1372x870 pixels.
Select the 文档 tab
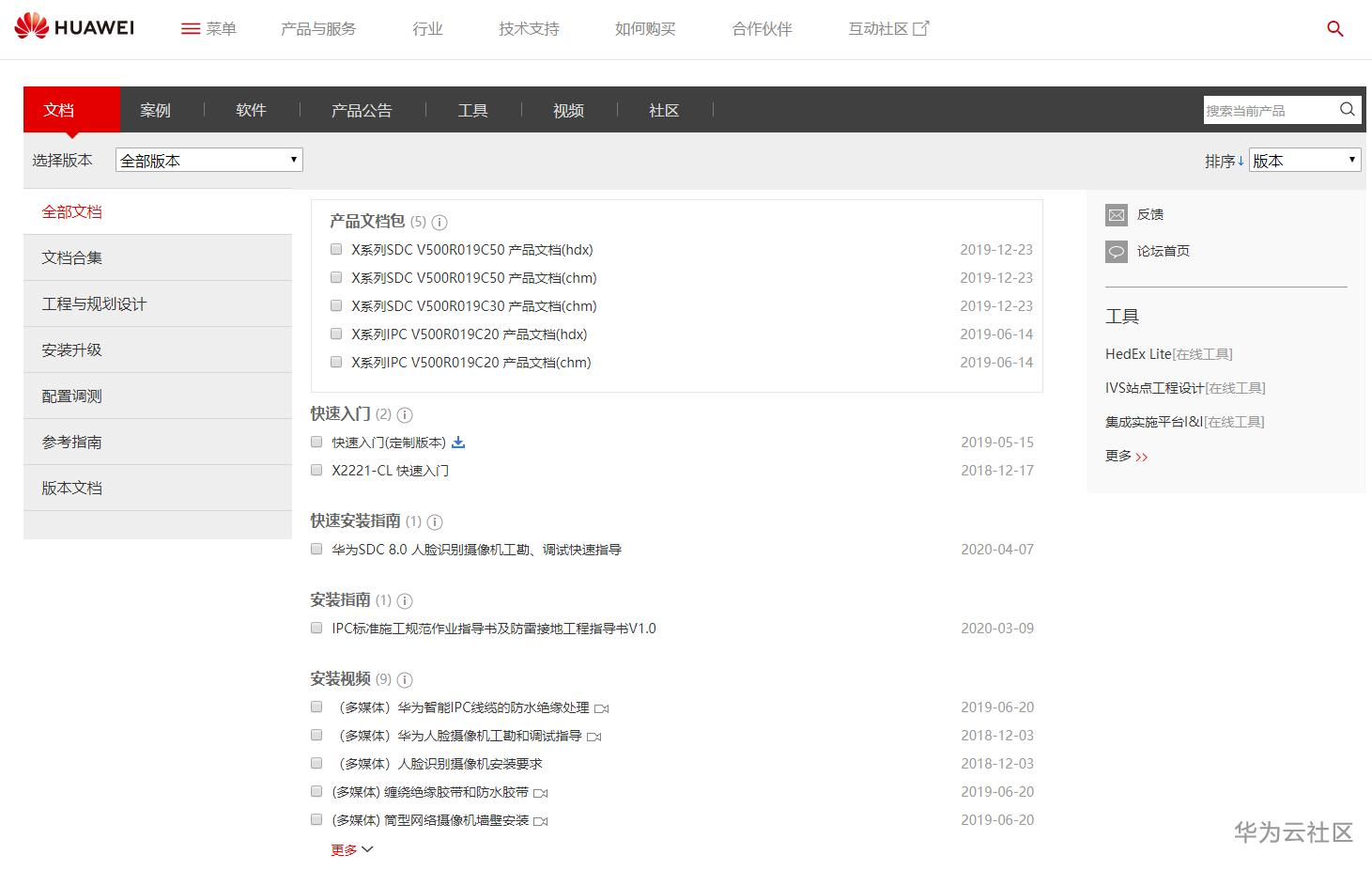[71, 110]
